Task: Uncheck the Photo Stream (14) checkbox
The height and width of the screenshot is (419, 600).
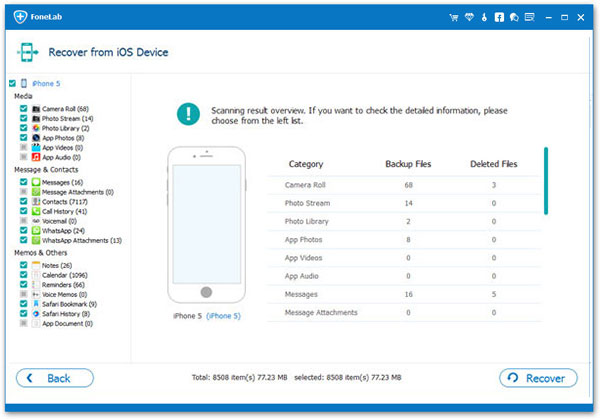Action: pos(24,119)
